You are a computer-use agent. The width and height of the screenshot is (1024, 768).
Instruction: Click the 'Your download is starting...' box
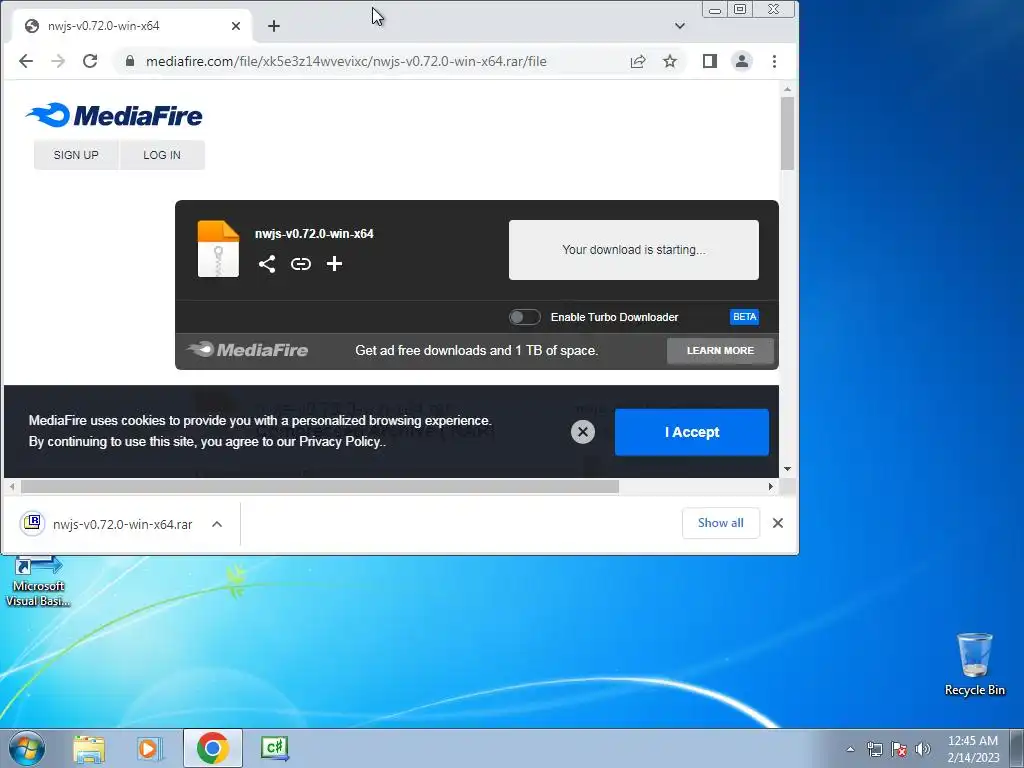pos(633,249)
